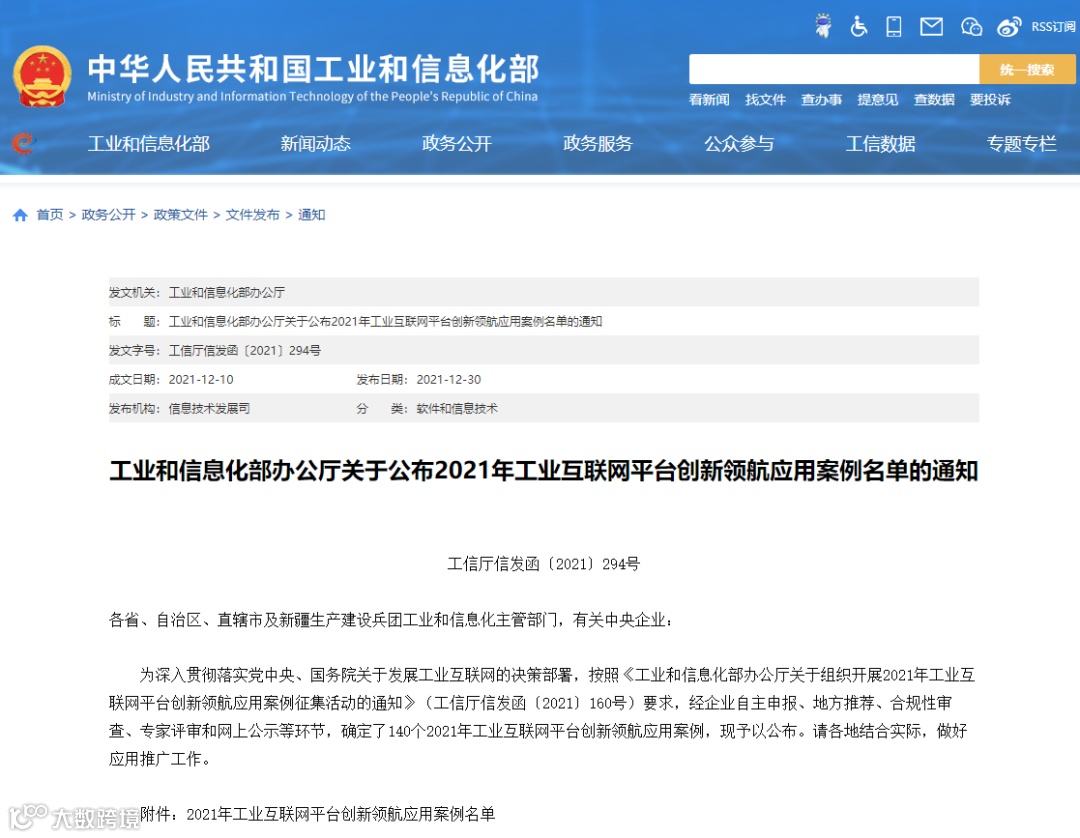Click the bold article headline
This screenshot has height=838, width=1080.
[x=543, y=471]
